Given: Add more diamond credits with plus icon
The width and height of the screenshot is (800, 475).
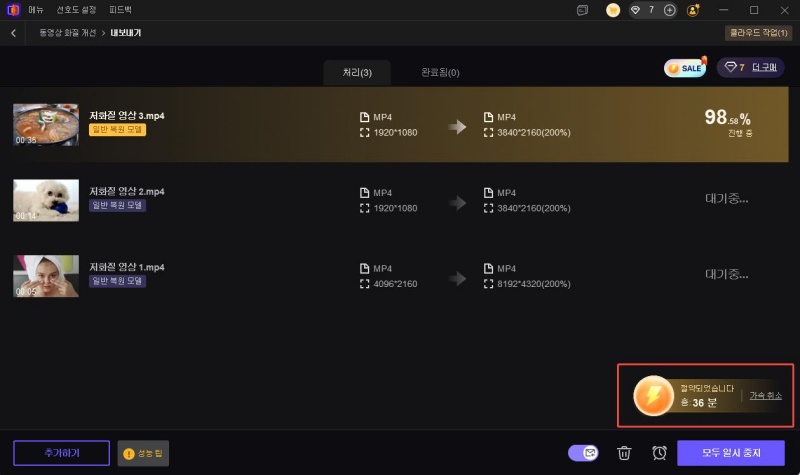Looking at the screenshot, I should 669,10.
